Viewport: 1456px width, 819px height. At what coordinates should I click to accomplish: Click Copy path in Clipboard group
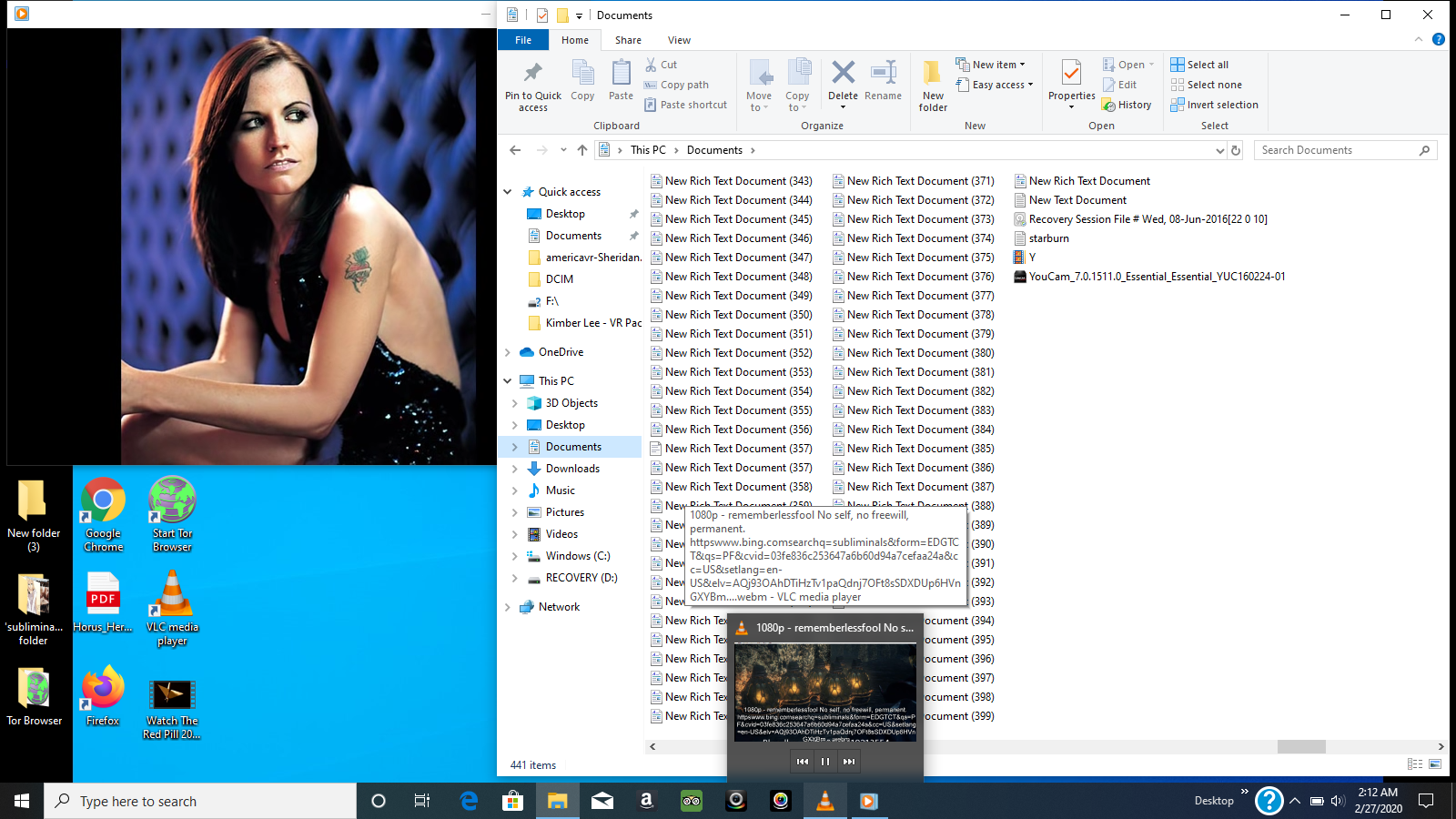676,85
